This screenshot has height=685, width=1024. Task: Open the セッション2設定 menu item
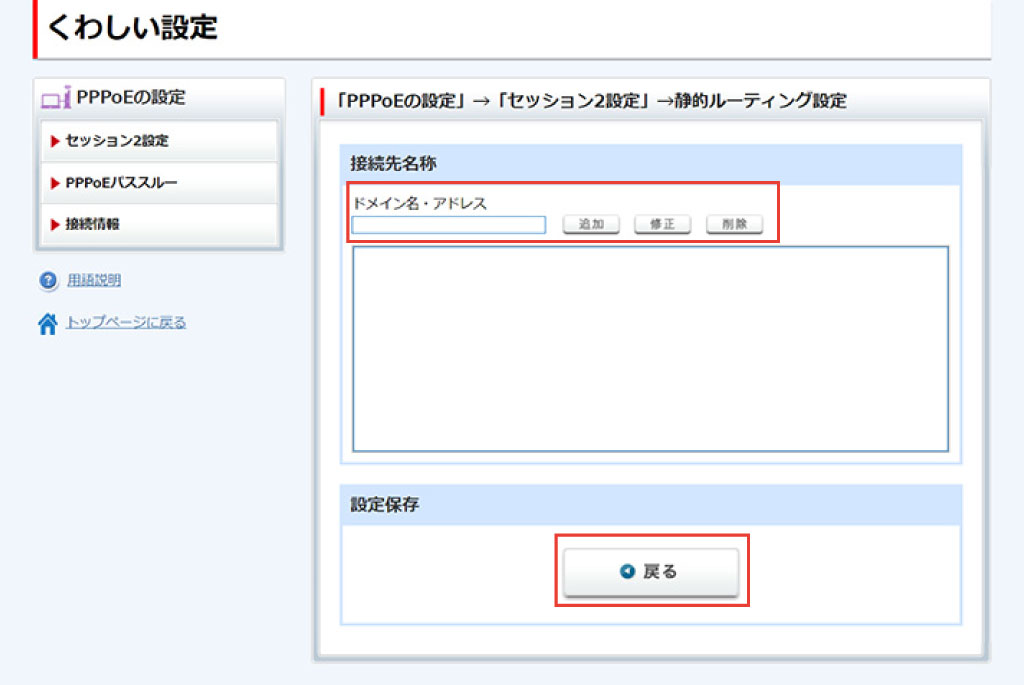coord(116,141)
